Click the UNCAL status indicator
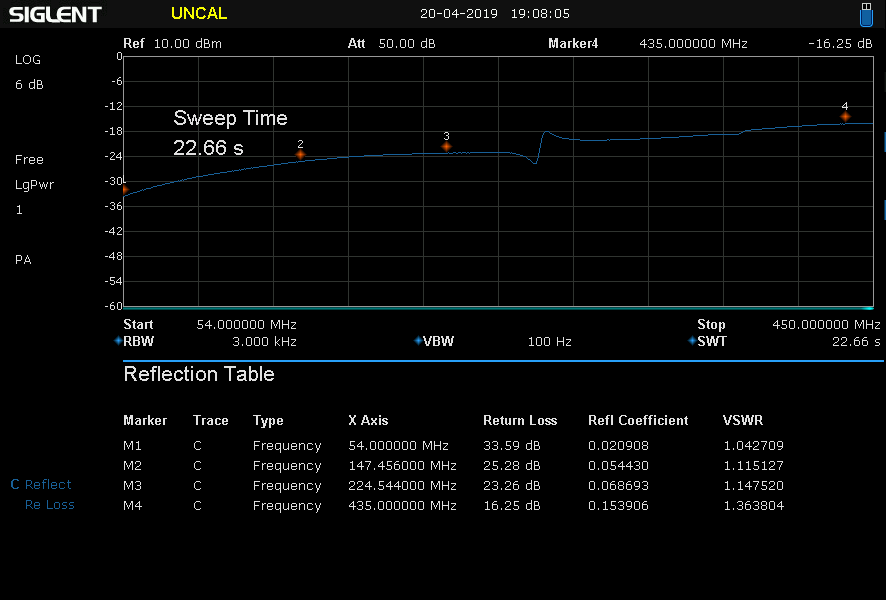This screenshot has width=886, height=600. pyautogui.click(x=199, y=14)
